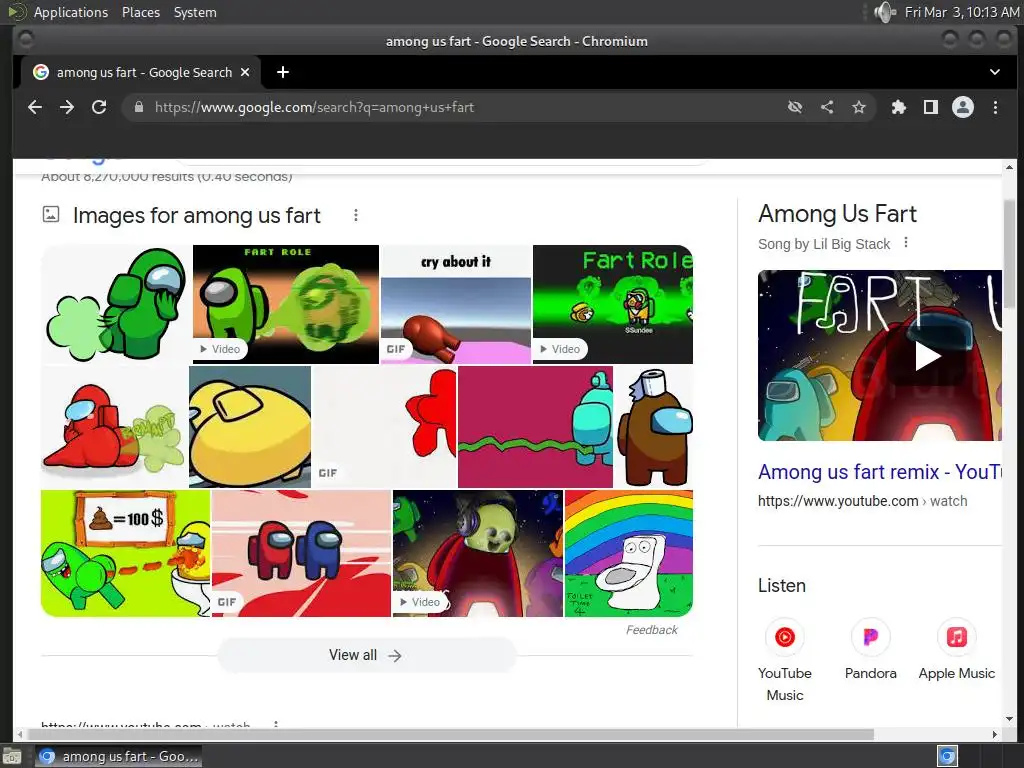Click the crossed-out eye icon in address bar
The image size is (1024, 768).
795,107
